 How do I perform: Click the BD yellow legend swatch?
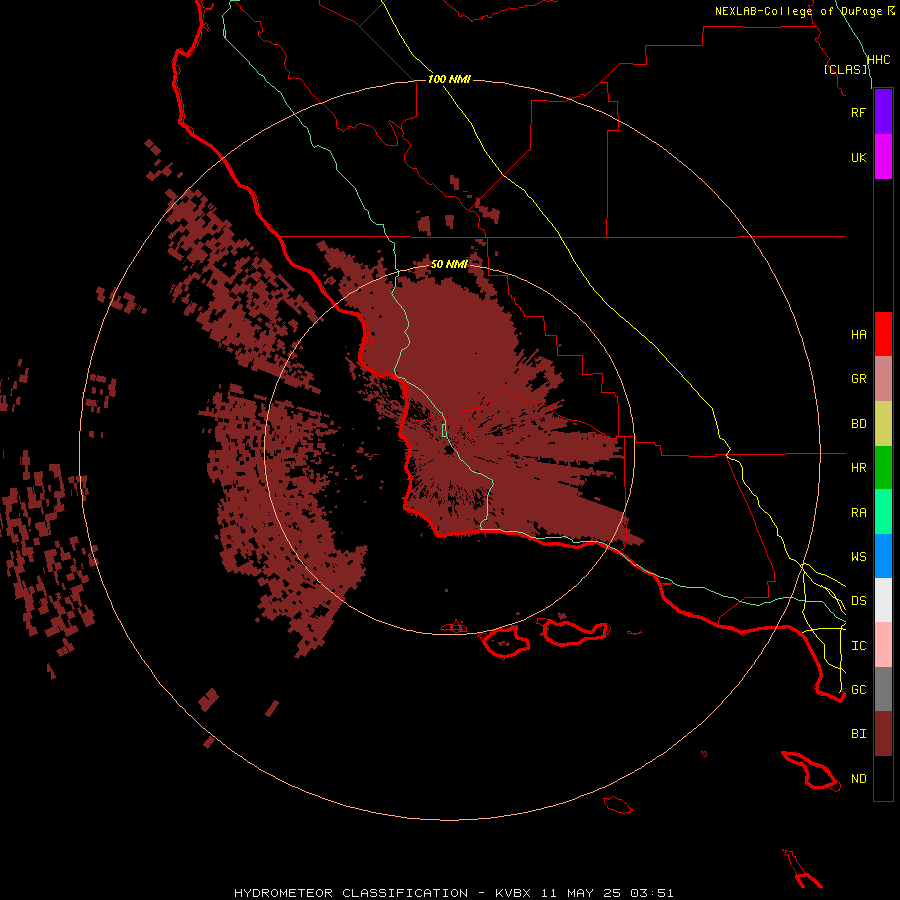(883, 424)
